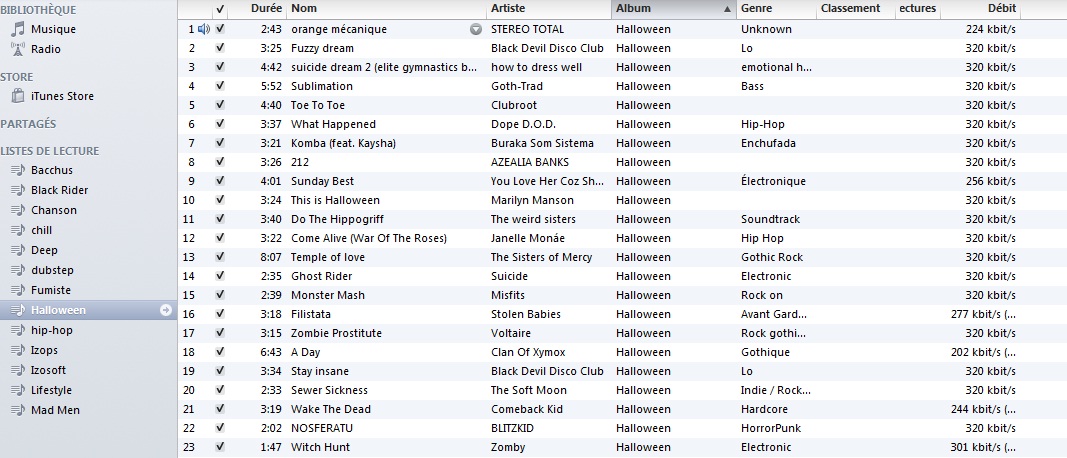Image resolution: width=1067 pixels, height=458 pixels.
Task: Click the PARTAGÉS sidebar section header
Action: (29, 124)
